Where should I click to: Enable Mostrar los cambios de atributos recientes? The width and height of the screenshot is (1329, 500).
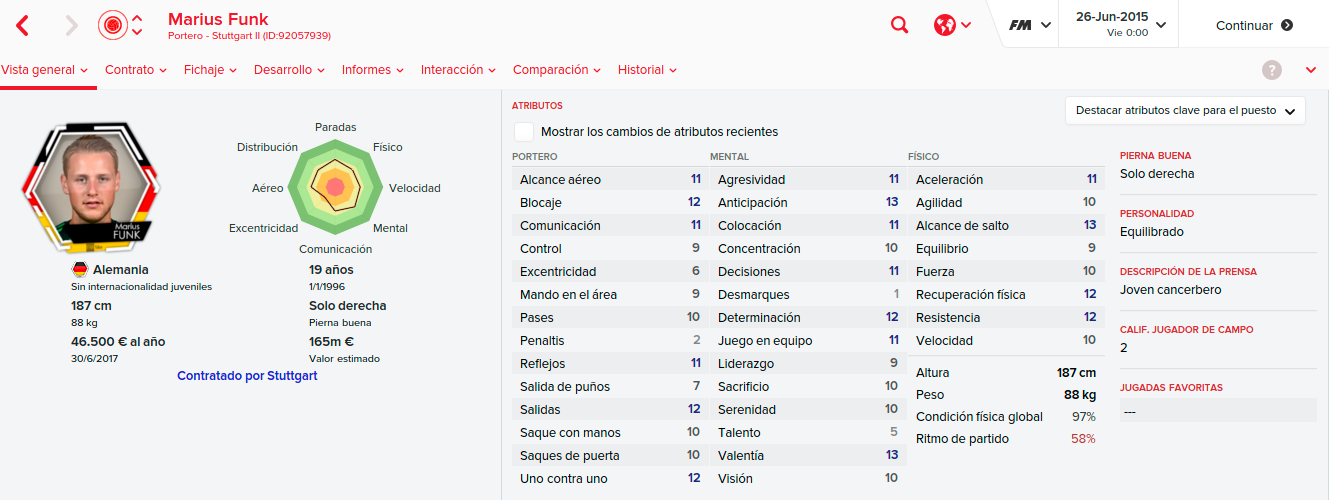(x=523, y=132)
